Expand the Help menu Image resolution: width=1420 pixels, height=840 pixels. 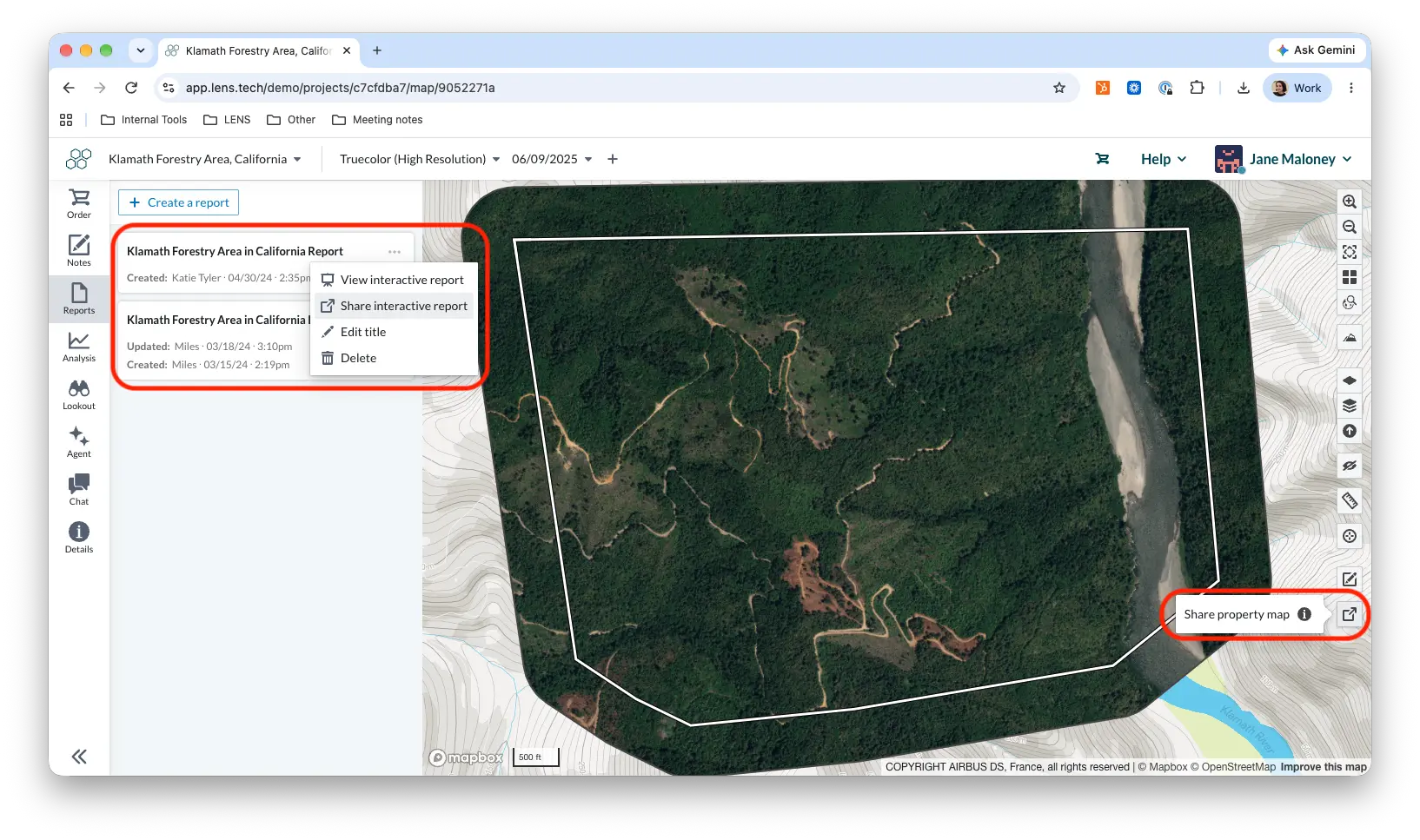coord(1164,159)
